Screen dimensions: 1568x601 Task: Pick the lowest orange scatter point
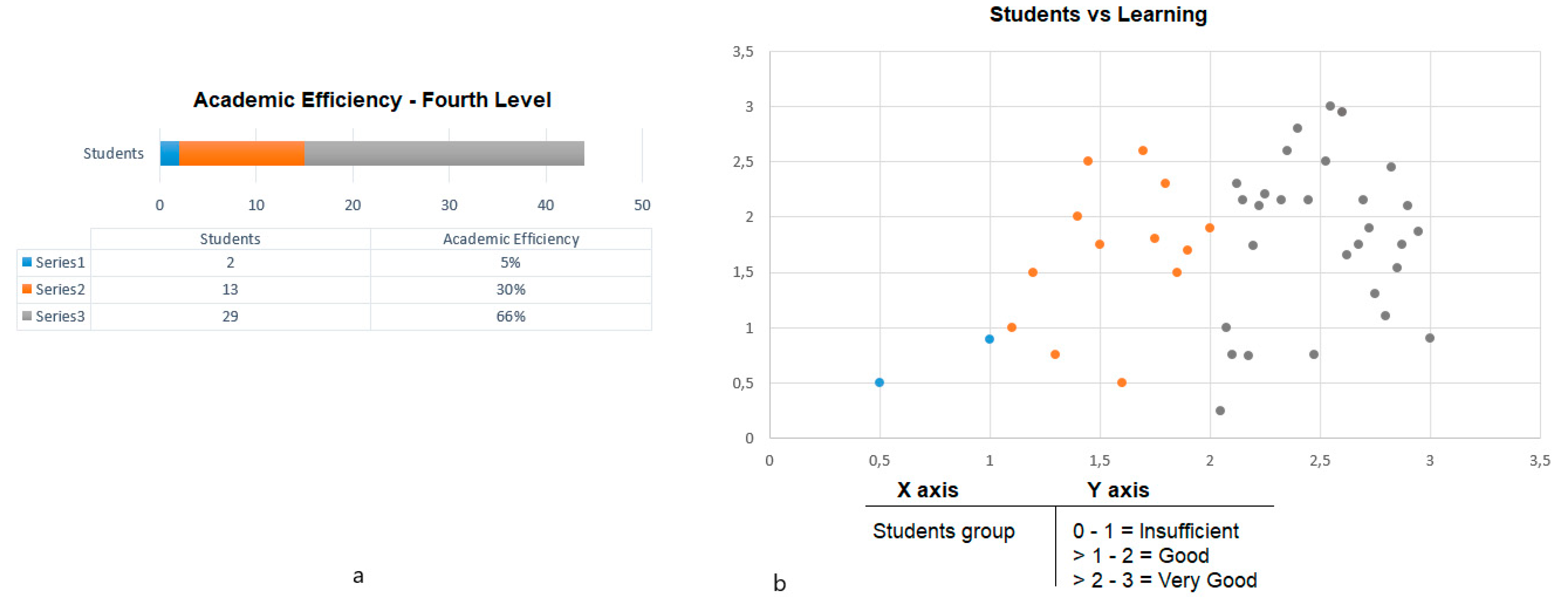[x=1121, y=382]
